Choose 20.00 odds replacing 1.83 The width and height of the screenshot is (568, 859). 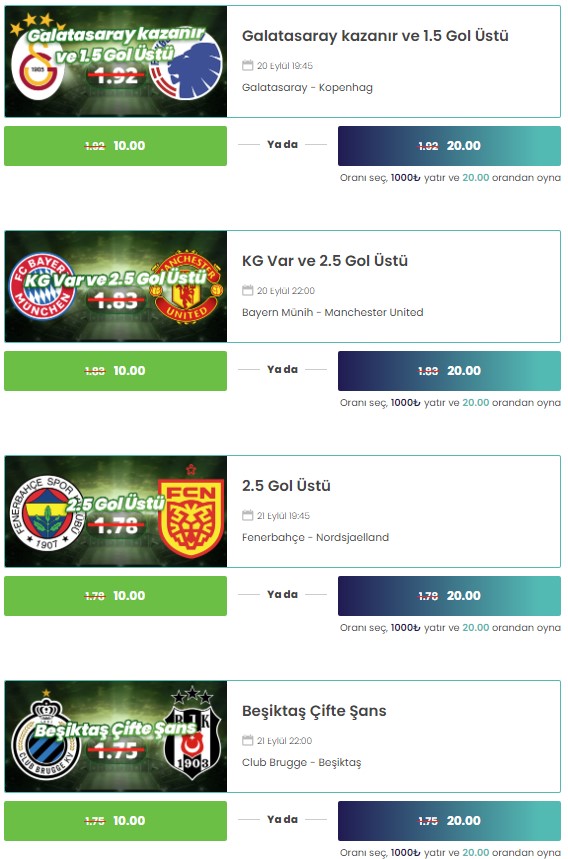point(449,371)
